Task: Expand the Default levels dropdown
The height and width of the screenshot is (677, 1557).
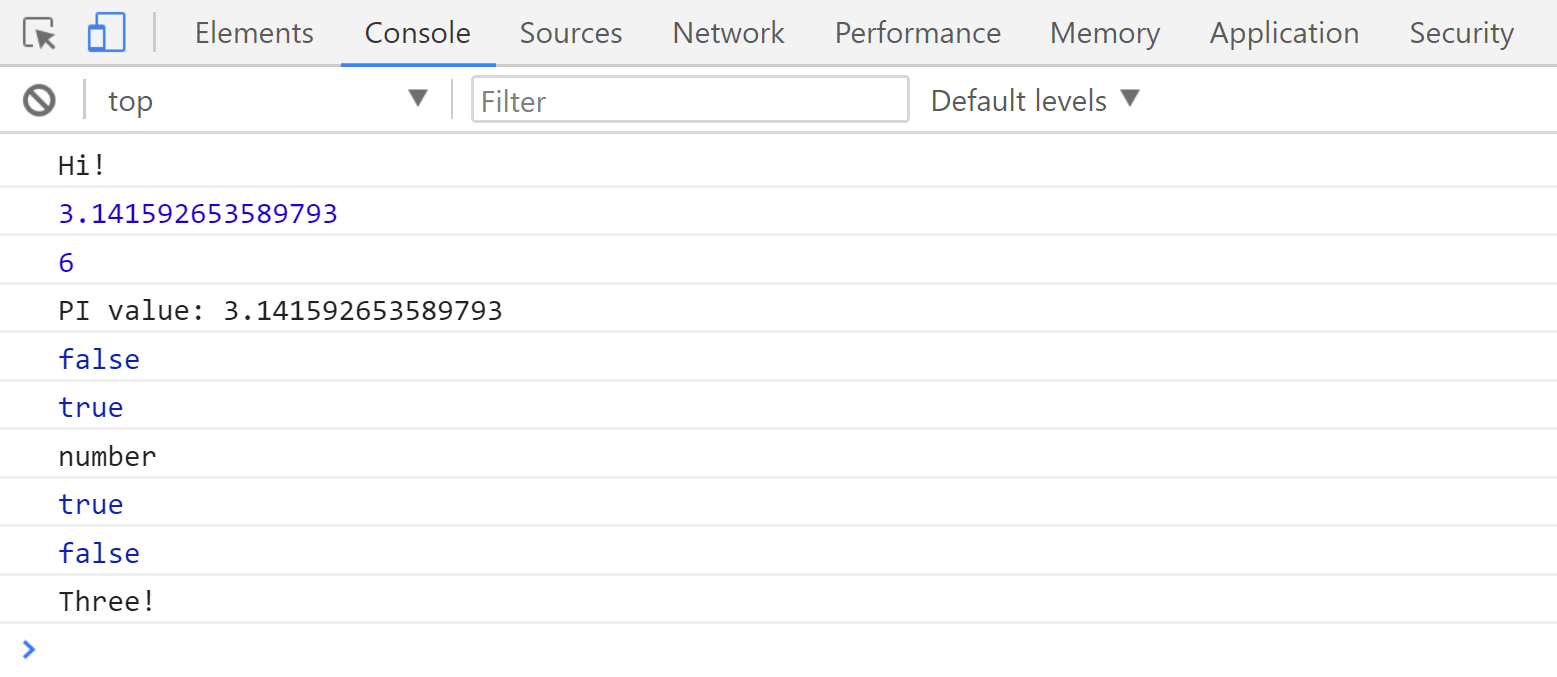Action: [x=1035, y=100]
